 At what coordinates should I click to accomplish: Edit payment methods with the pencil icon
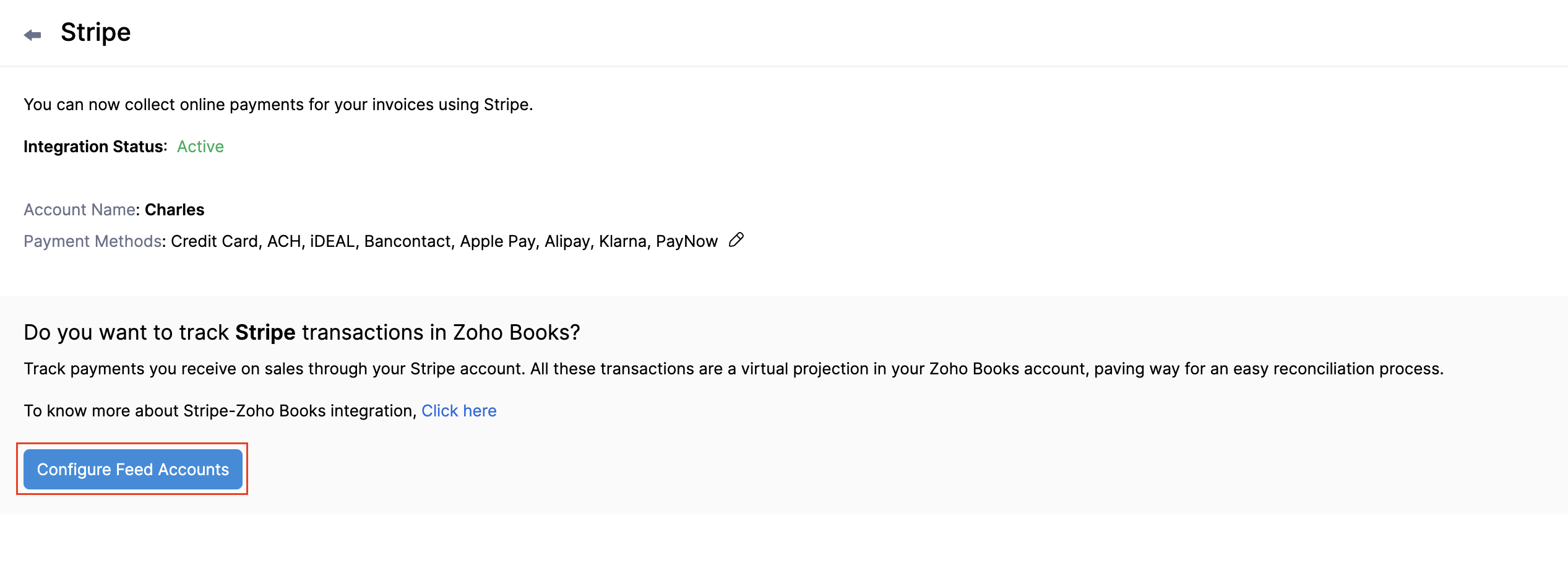736,240
